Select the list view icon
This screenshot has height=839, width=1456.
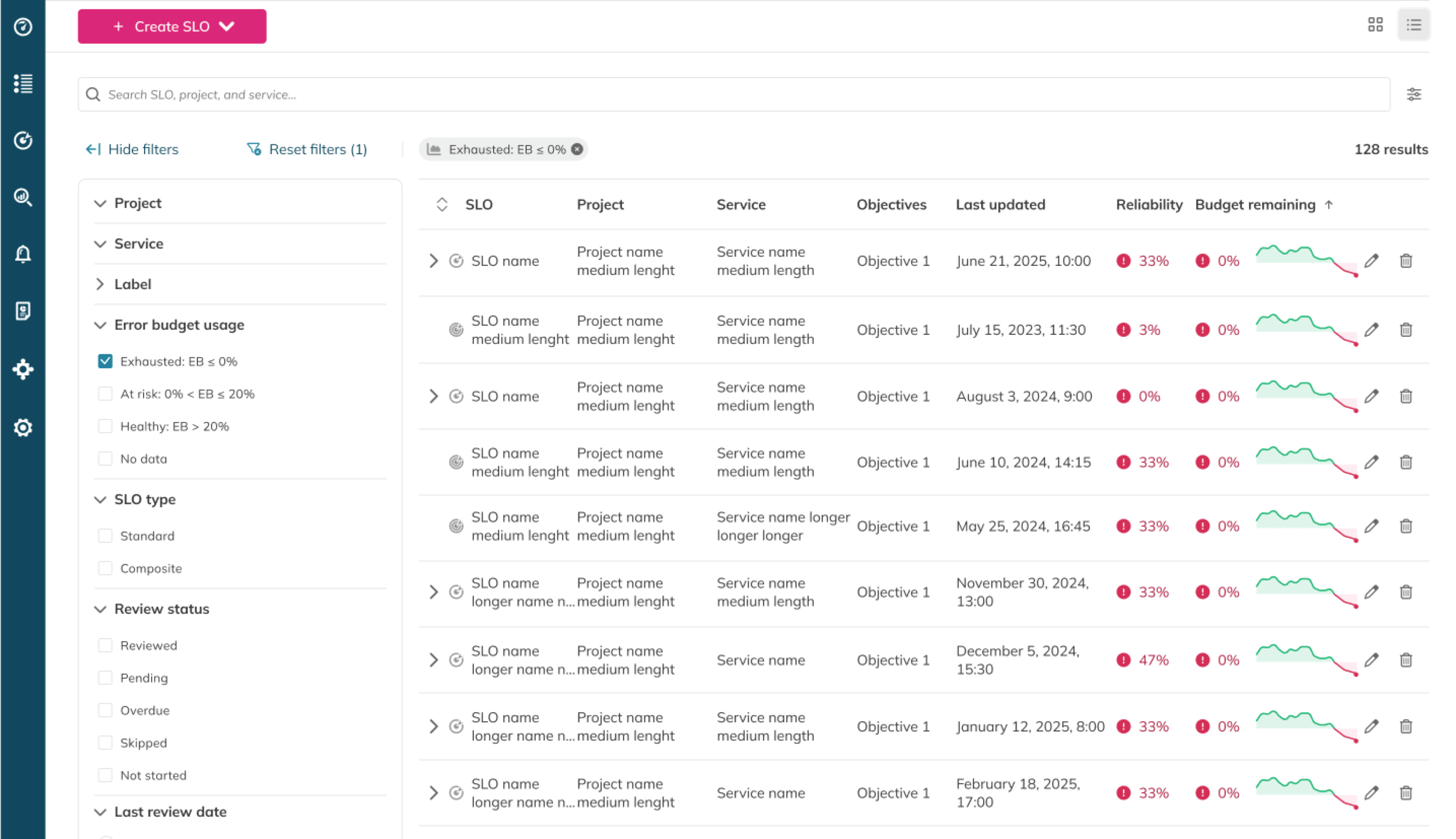click(1413, 25)
